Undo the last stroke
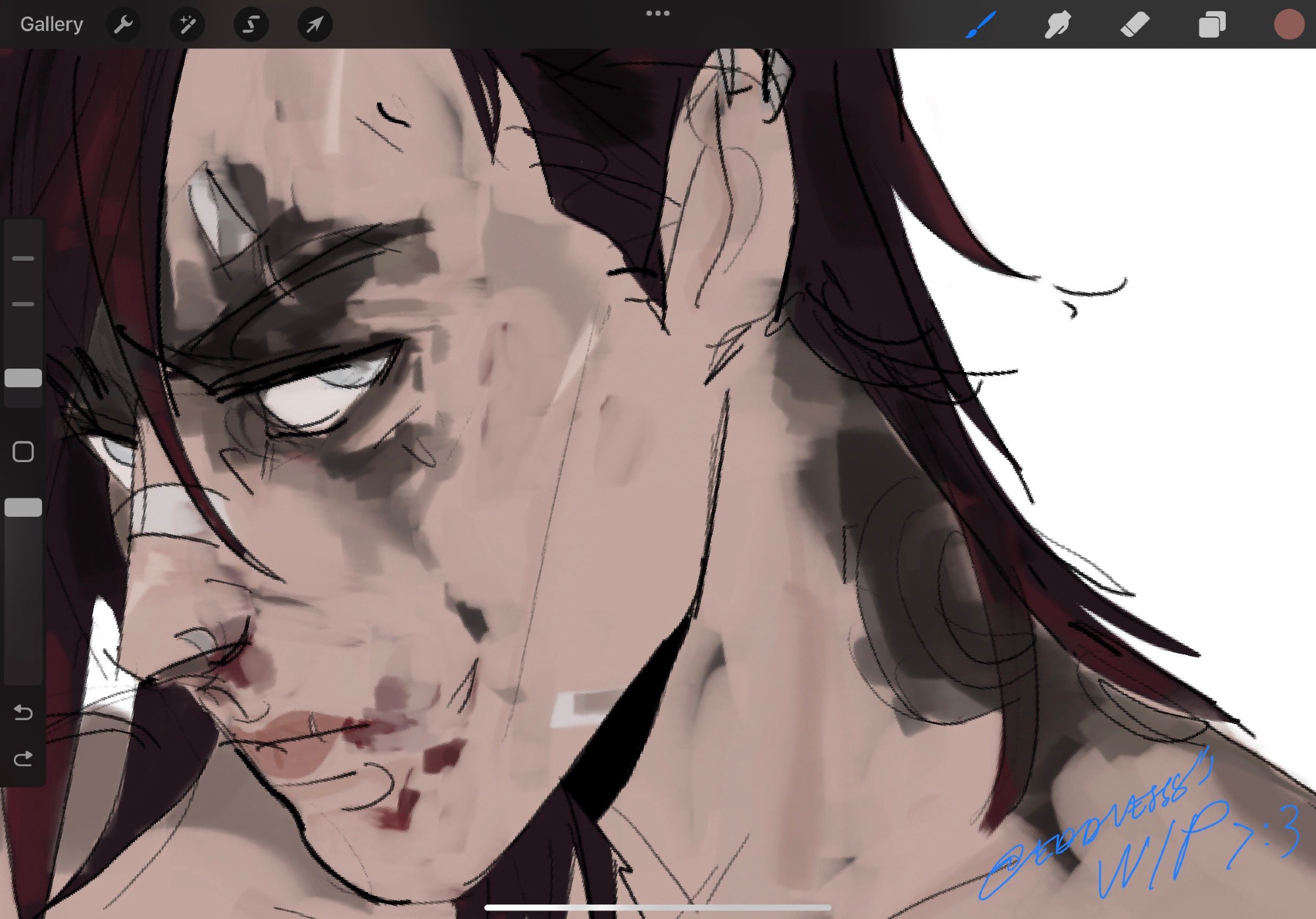 coord(23,712)
